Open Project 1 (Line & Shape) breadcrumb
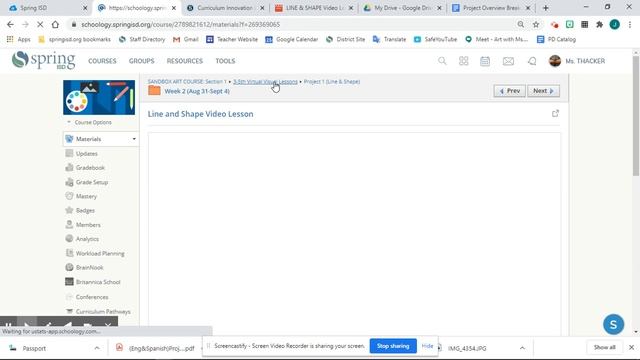Screen dimensions: 640x360 [332, 82]
